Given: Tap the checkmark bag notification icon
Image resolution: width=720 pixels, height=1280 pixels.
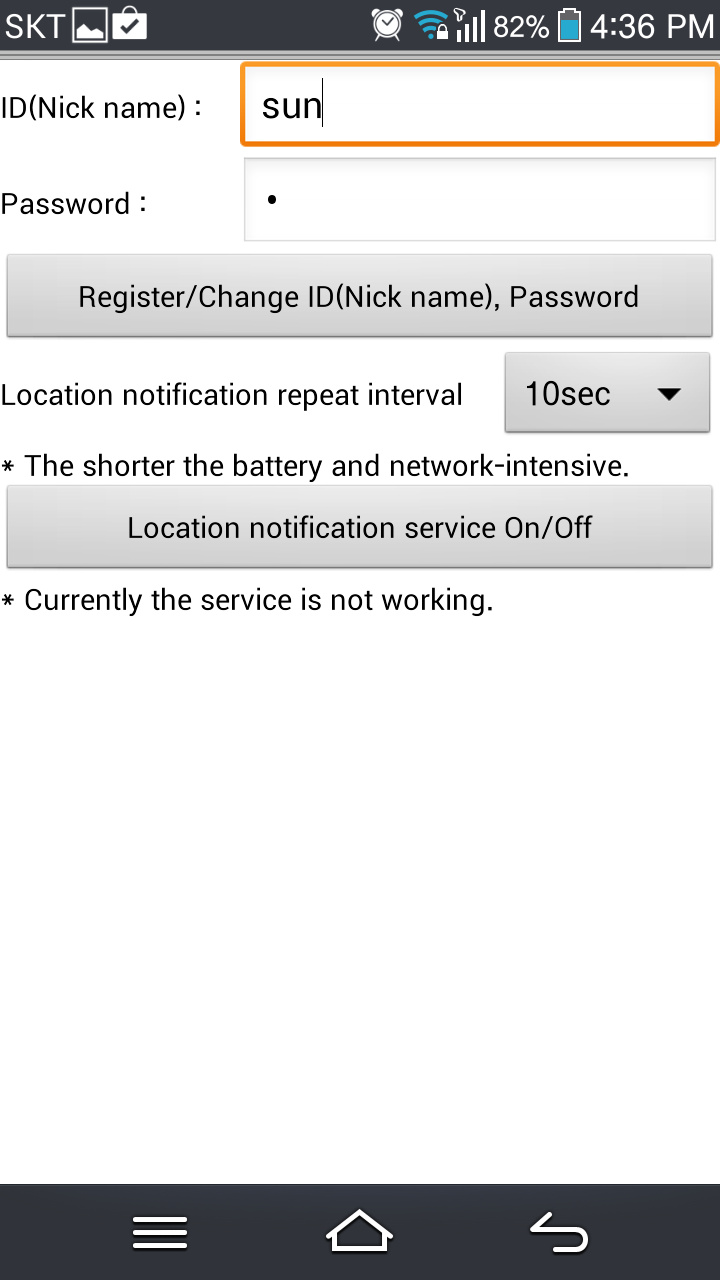Looking at the screenshot, I should tap(129, 24).
